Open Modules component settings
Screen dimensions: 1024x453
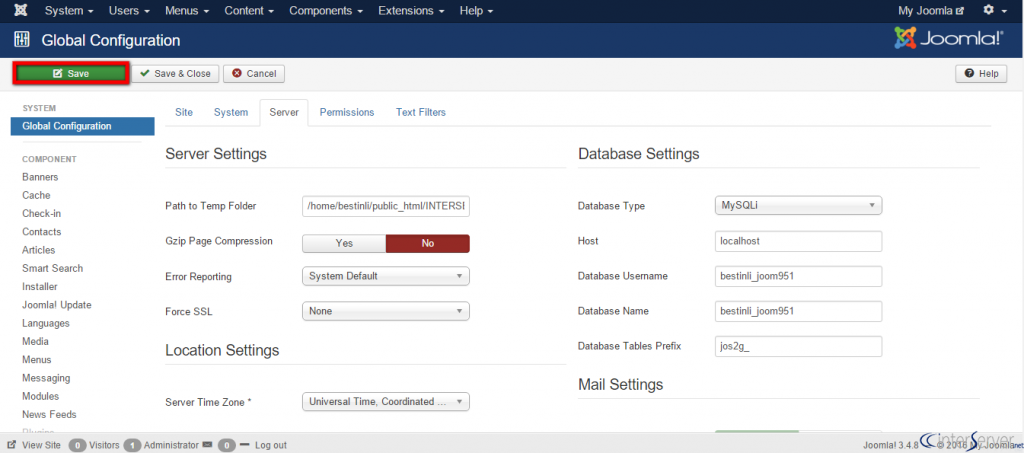point(40,396)
